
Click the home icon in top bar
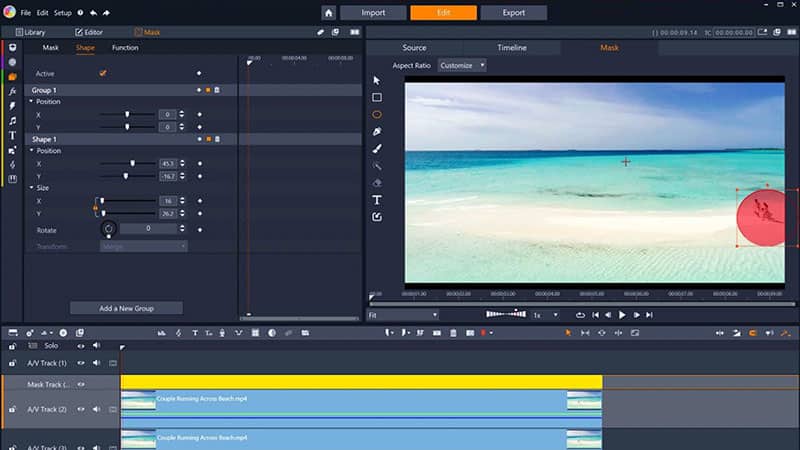[328, 13]
